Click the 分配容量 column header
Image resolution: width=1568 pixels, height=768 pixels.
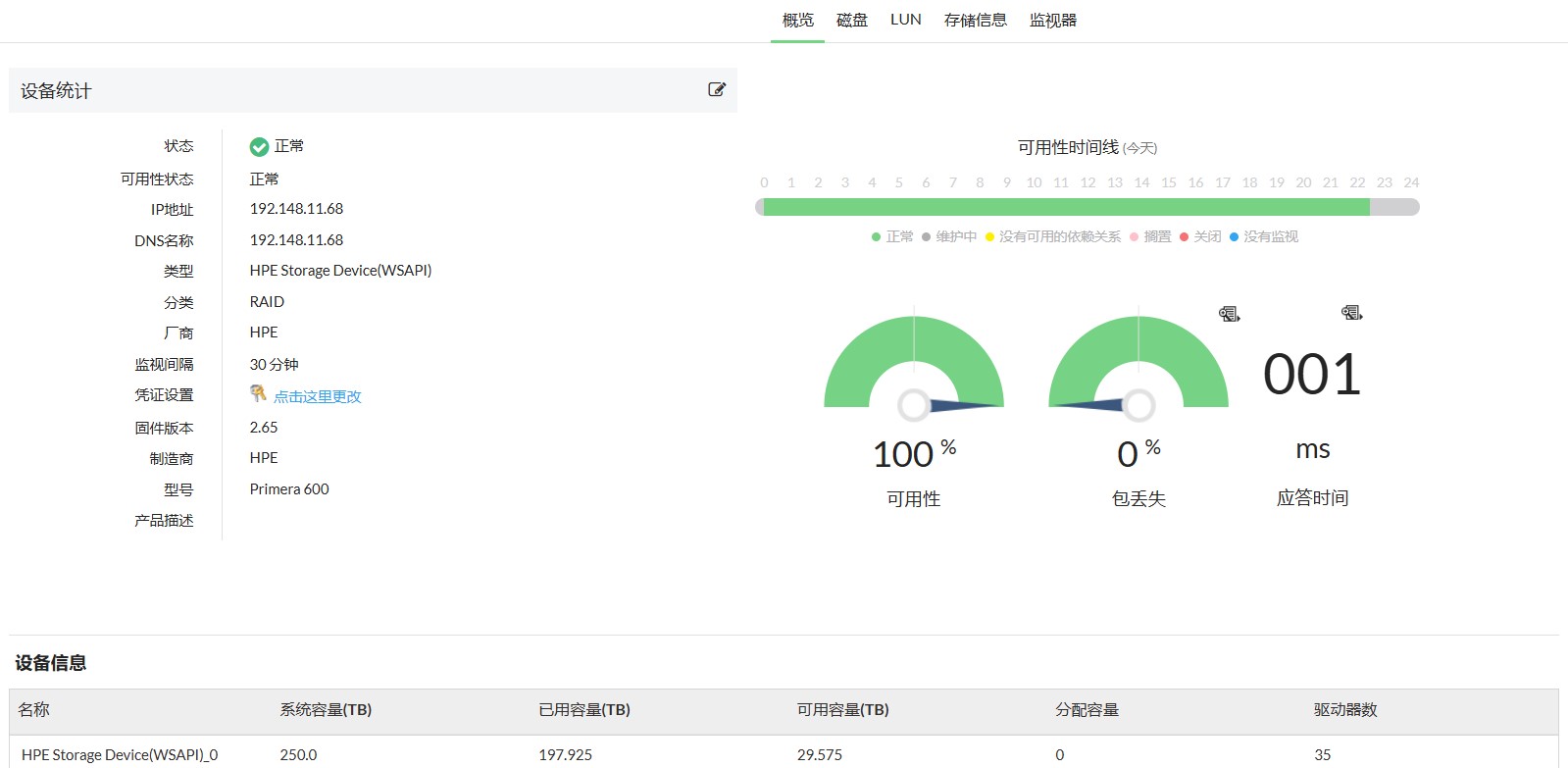coord(1087,710)
